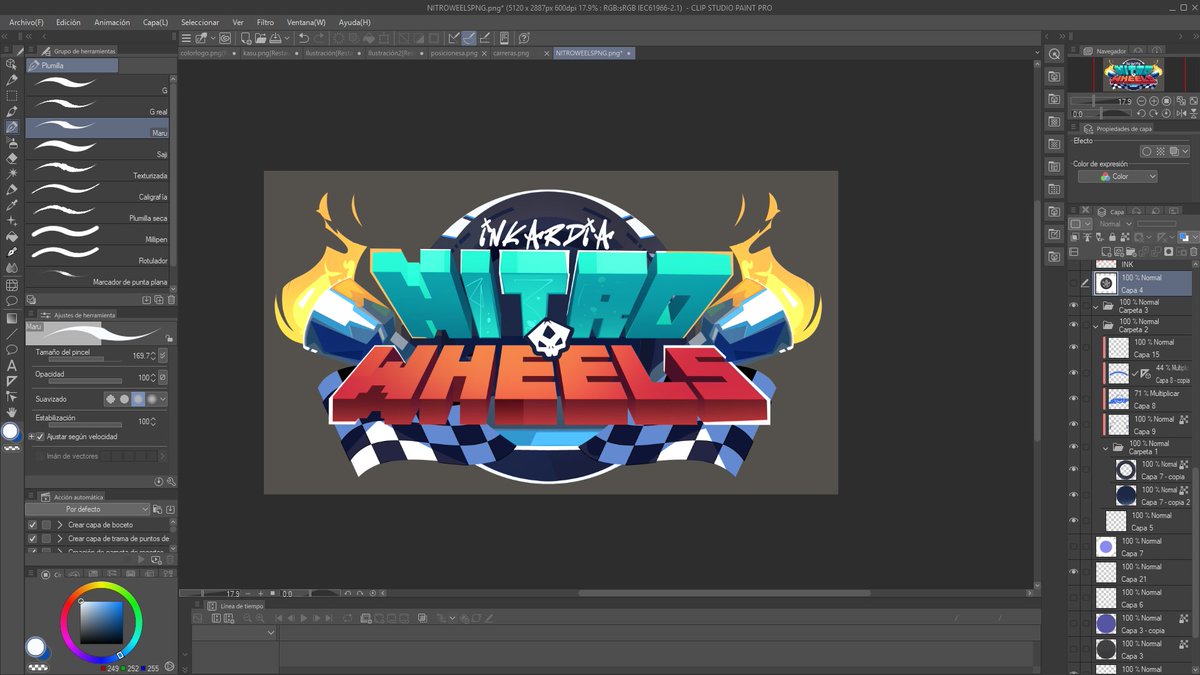Open the Clip Studio swirl icon
The image size is (1200, 675).
225,38
